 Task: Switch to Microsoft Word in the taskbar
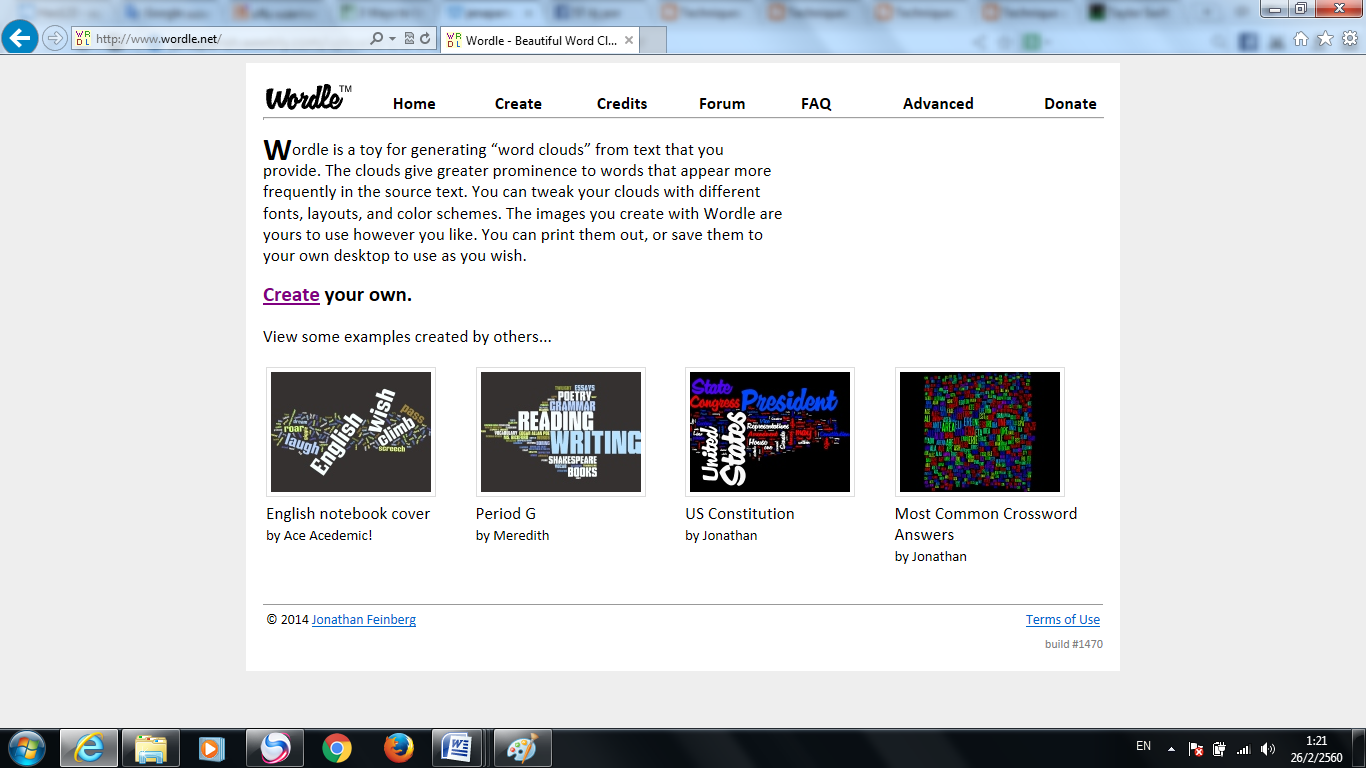pos(458,748)
